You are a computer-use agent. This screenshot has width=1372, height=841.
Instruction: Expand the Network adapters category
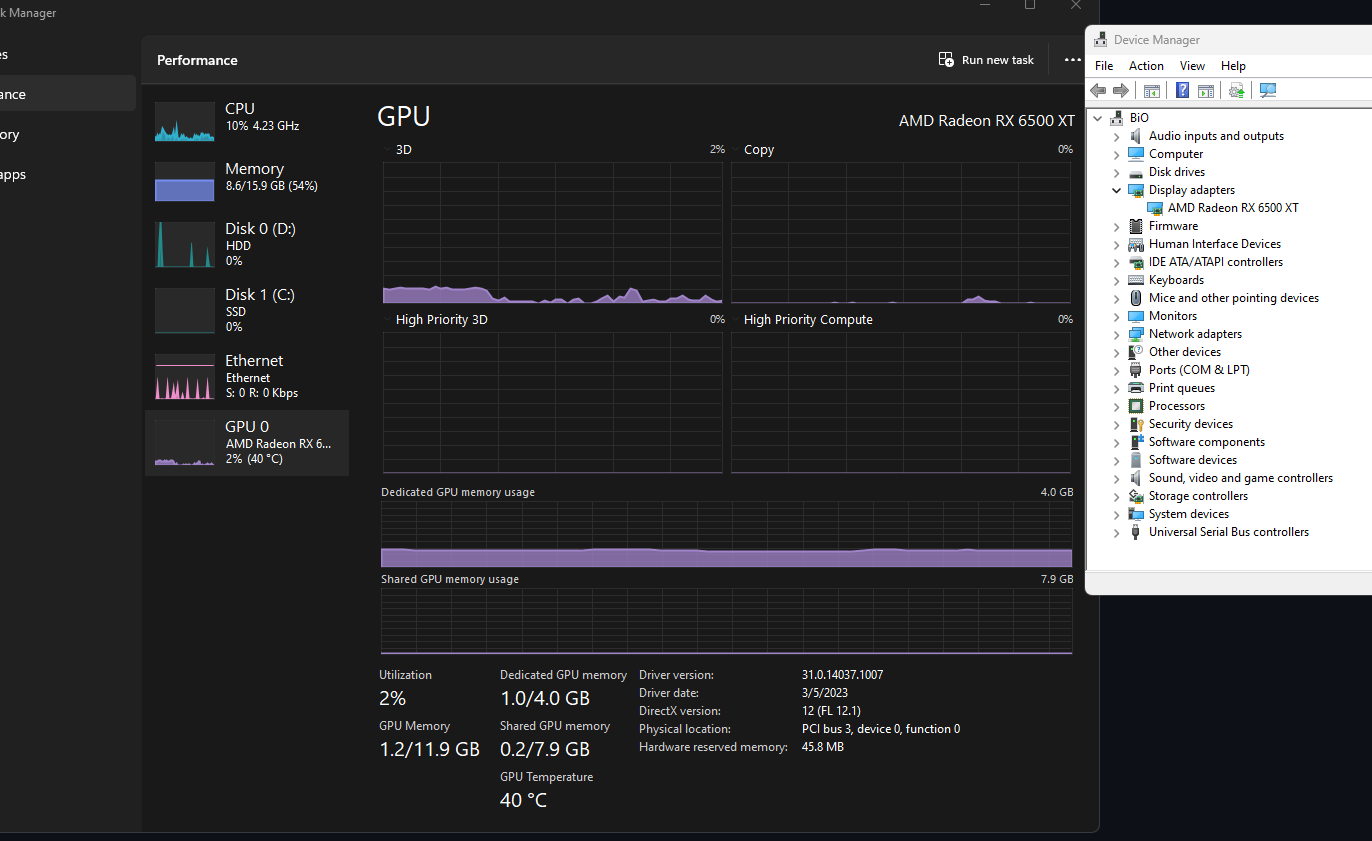pyautogui.click(x=1116, y=333)
